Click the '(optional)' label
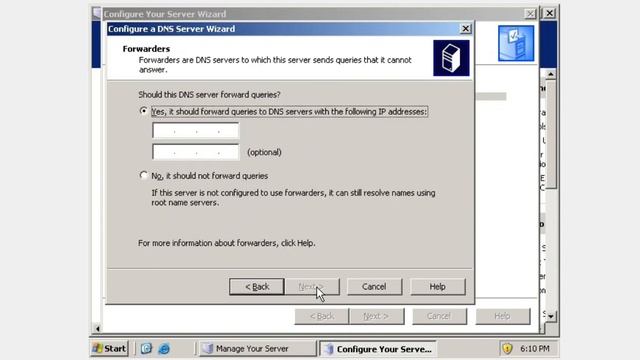This screenshot has width=640, height=360. (264, 152)
